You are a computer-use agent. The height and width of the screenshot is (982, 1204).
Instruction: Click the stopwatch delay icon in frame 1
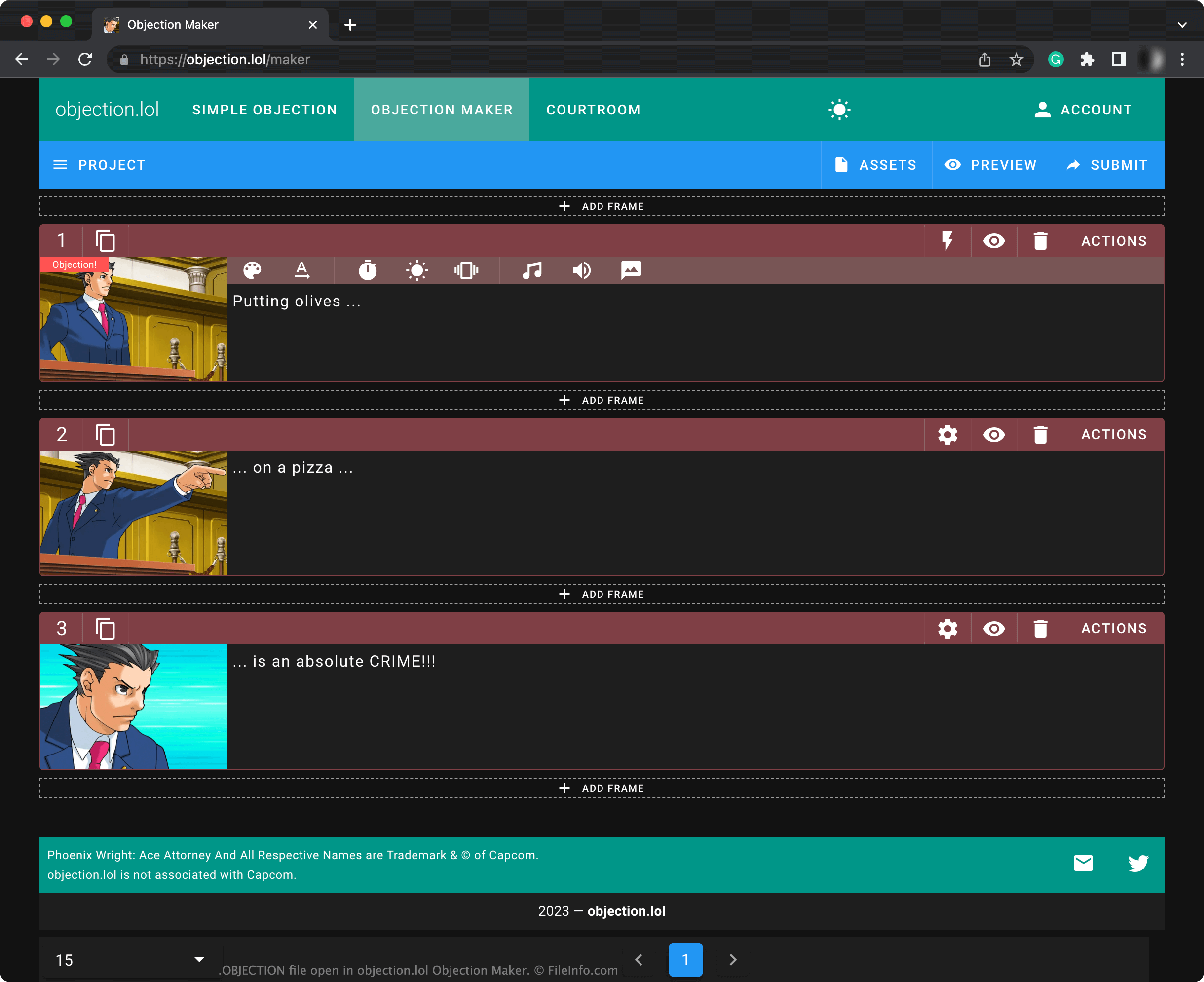coord(368,270)
